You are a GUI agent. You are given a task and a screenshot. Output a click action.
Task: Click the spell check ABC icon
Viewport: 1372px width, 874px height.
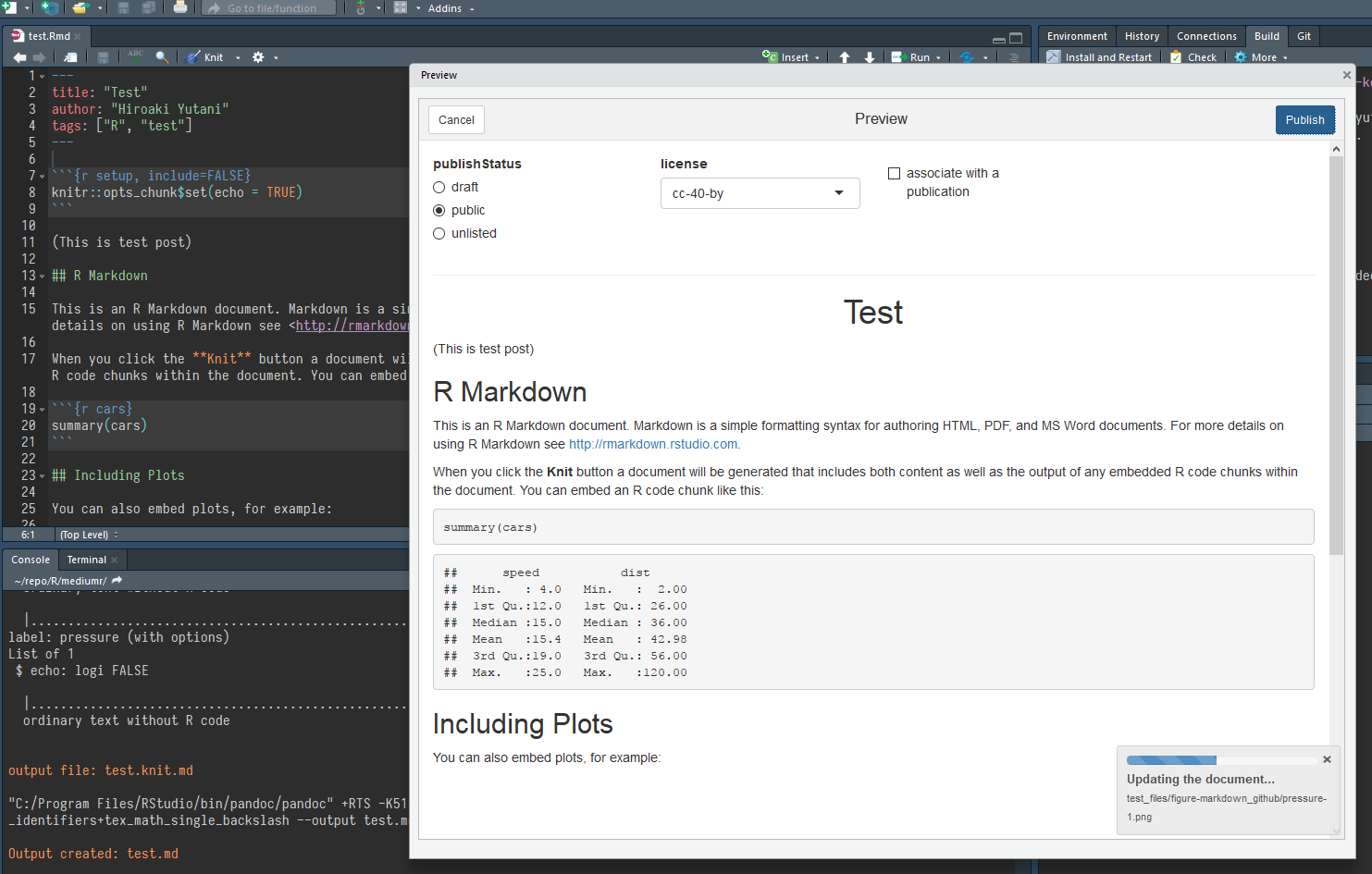(135, 56)
